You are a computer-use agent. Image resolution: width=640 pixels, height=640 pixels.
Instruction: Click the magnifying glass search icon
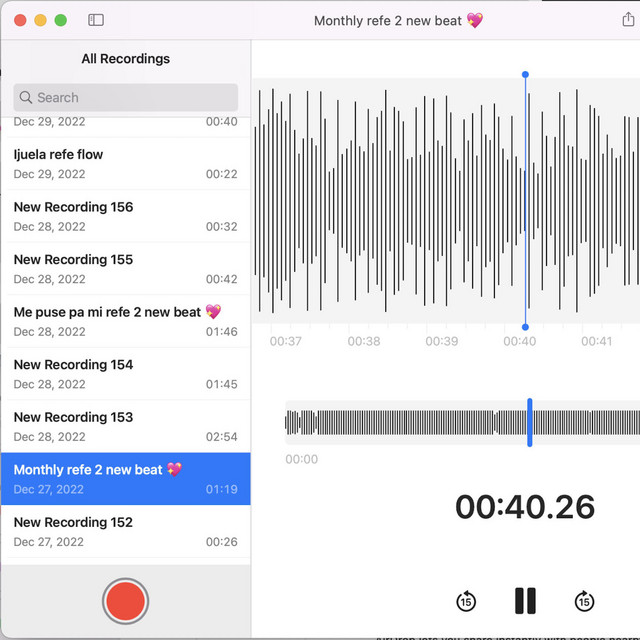tap(26, 98)
